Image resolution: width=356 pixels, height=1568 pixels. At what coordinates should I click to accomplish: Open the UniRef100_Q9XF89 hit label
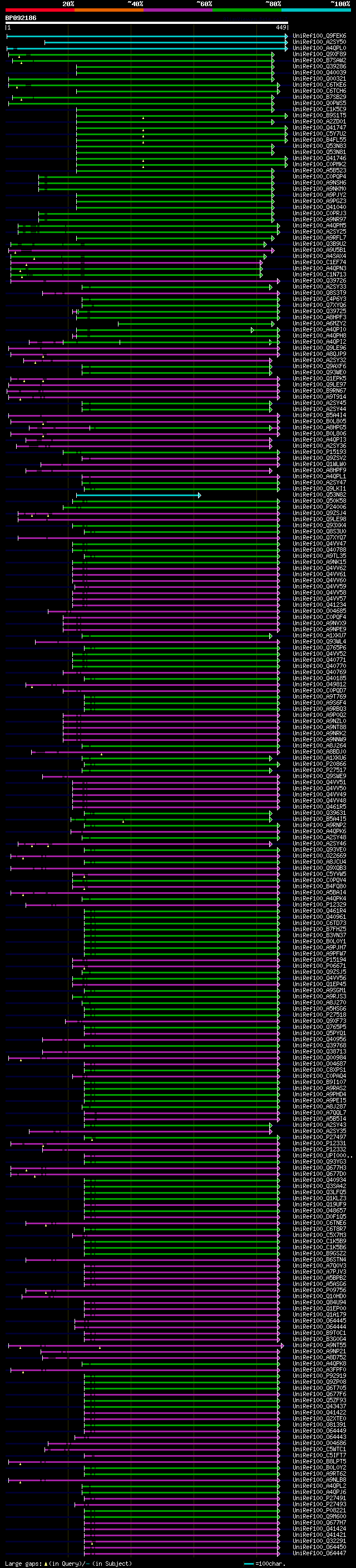pyautogui.click(x=319, y=54)
